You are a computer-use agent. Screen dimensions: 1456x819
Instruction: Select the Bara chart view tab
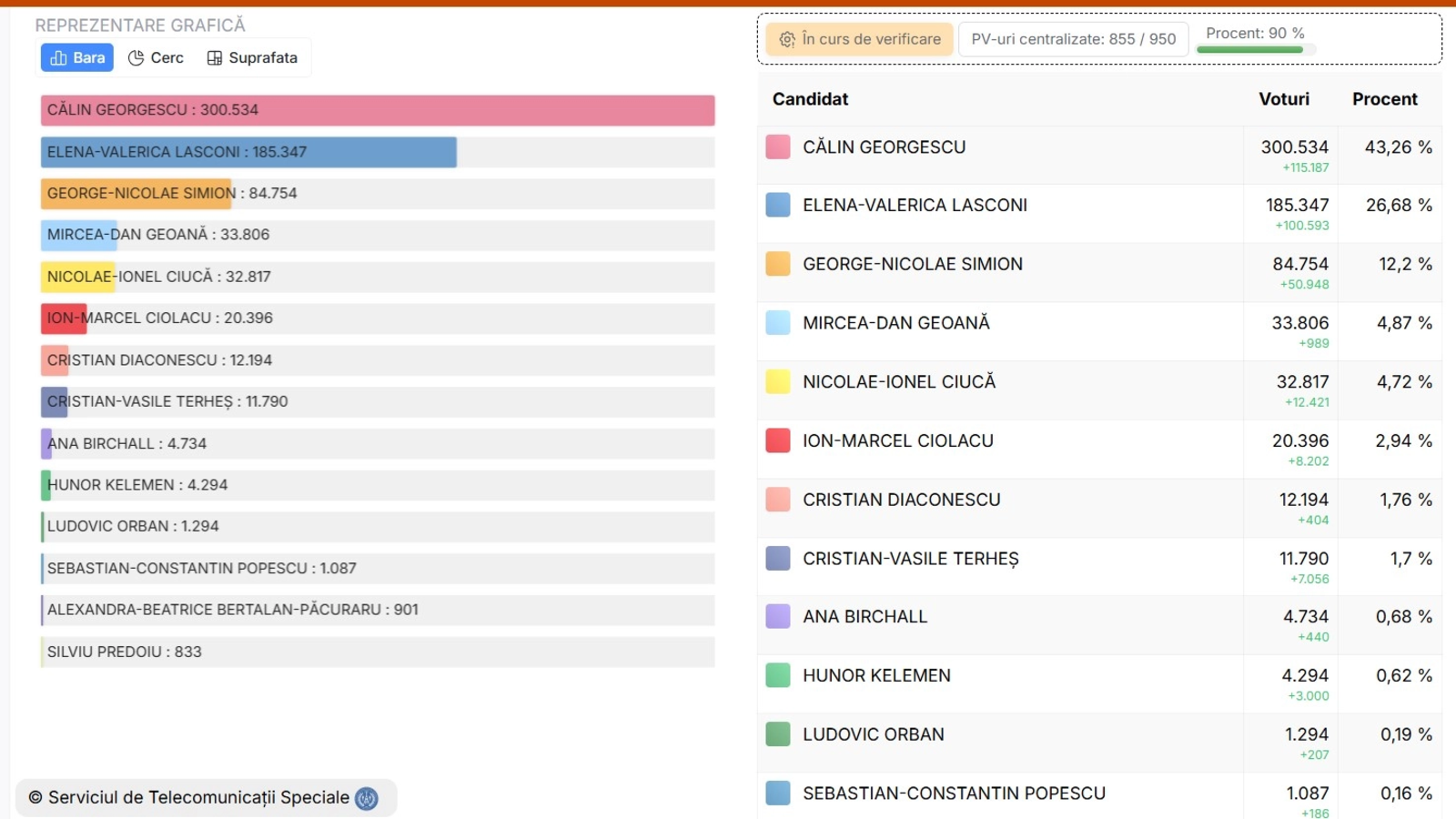click(77, 57)
